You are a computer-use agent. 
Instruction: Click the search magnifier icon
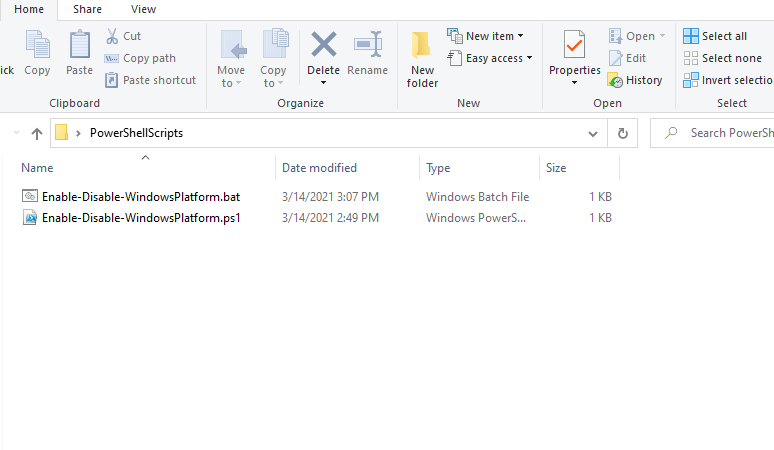click(671, 133)
